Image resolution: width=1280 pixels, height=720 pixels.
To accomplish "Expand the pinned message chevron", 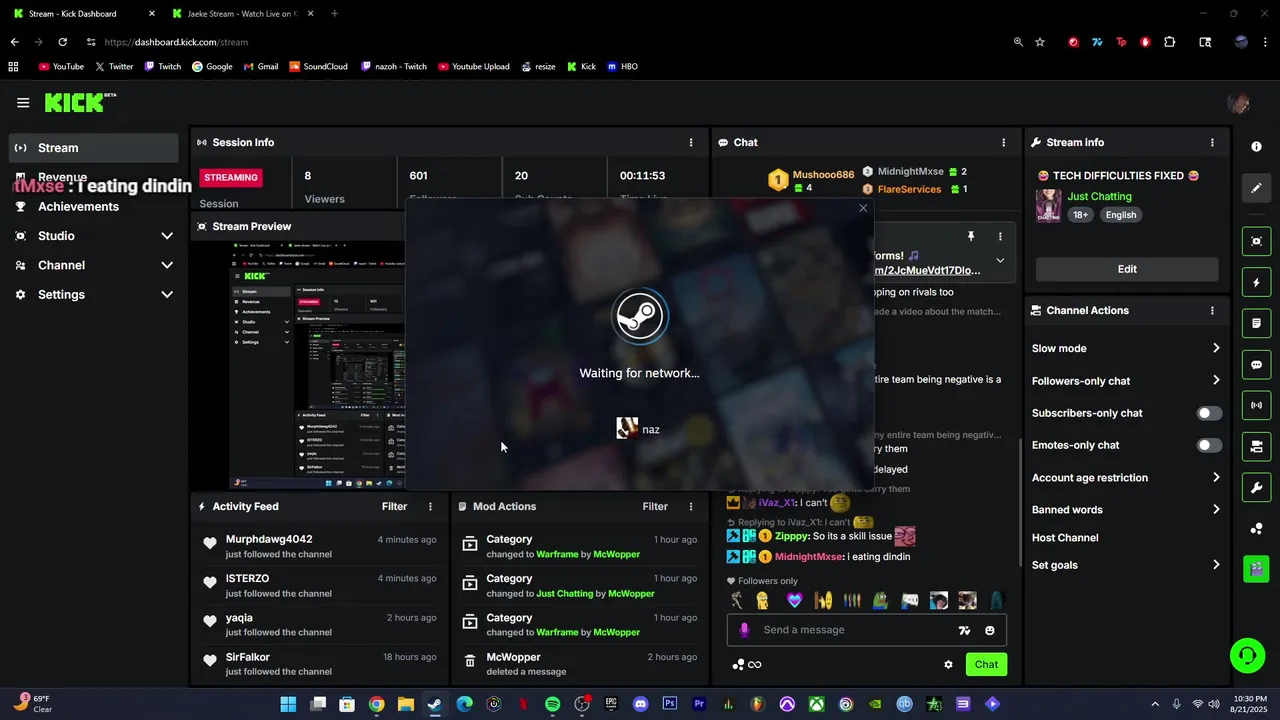I will 1000,261.
